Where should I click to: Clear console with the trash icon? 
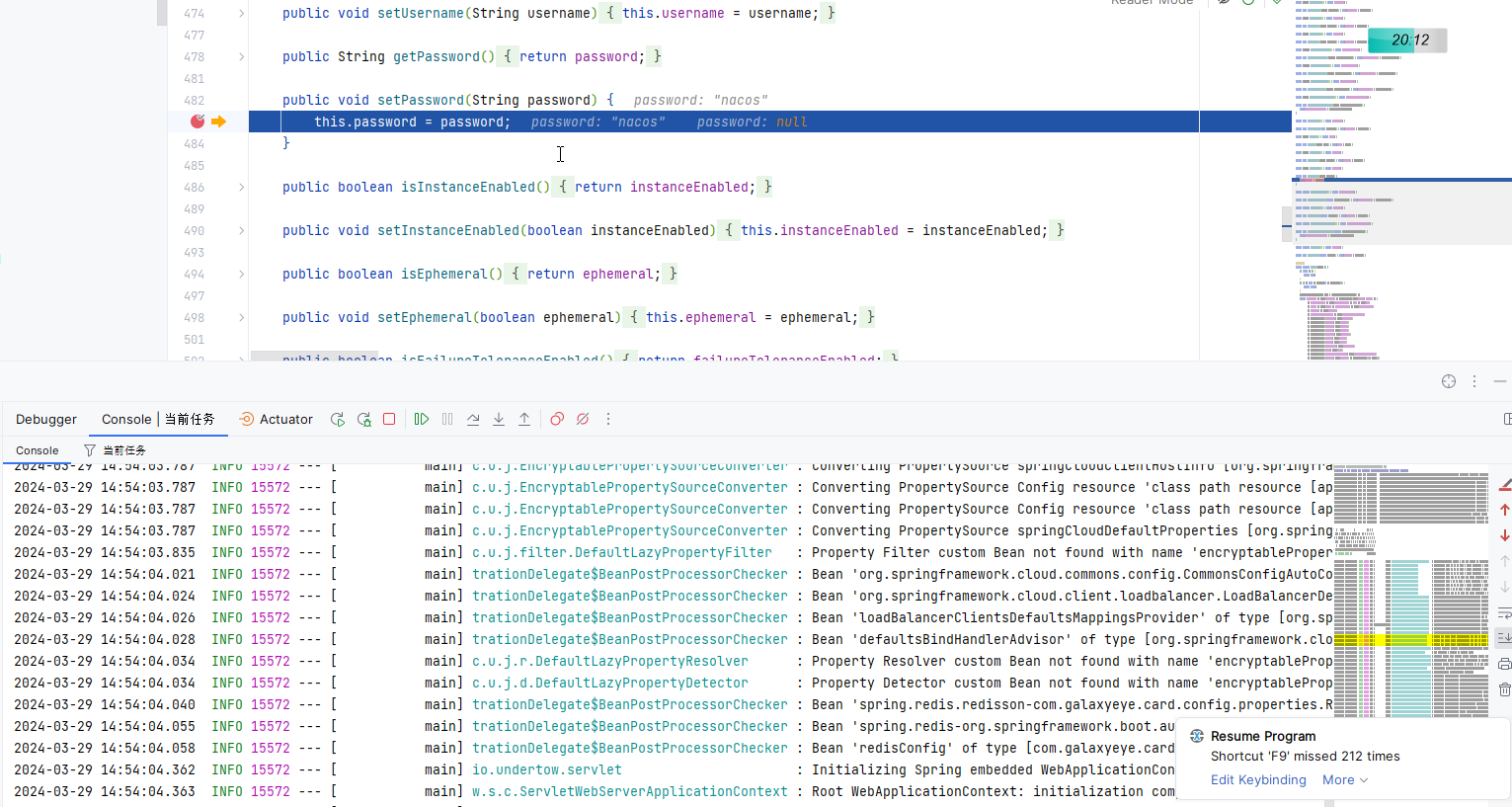(x=1505, y=689)
